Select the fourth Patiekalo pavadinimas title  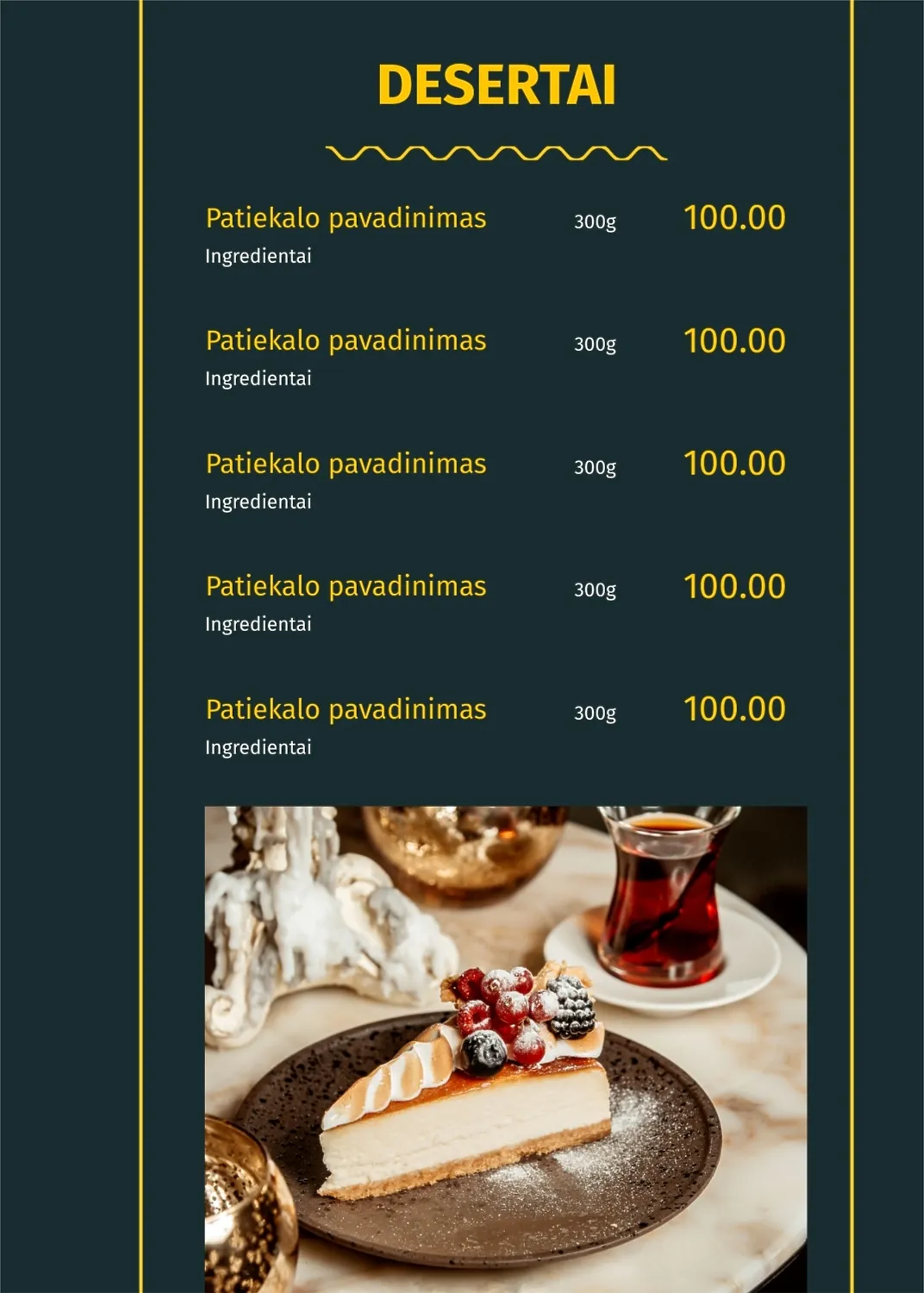pyautogui.click(x=346, y=586)
